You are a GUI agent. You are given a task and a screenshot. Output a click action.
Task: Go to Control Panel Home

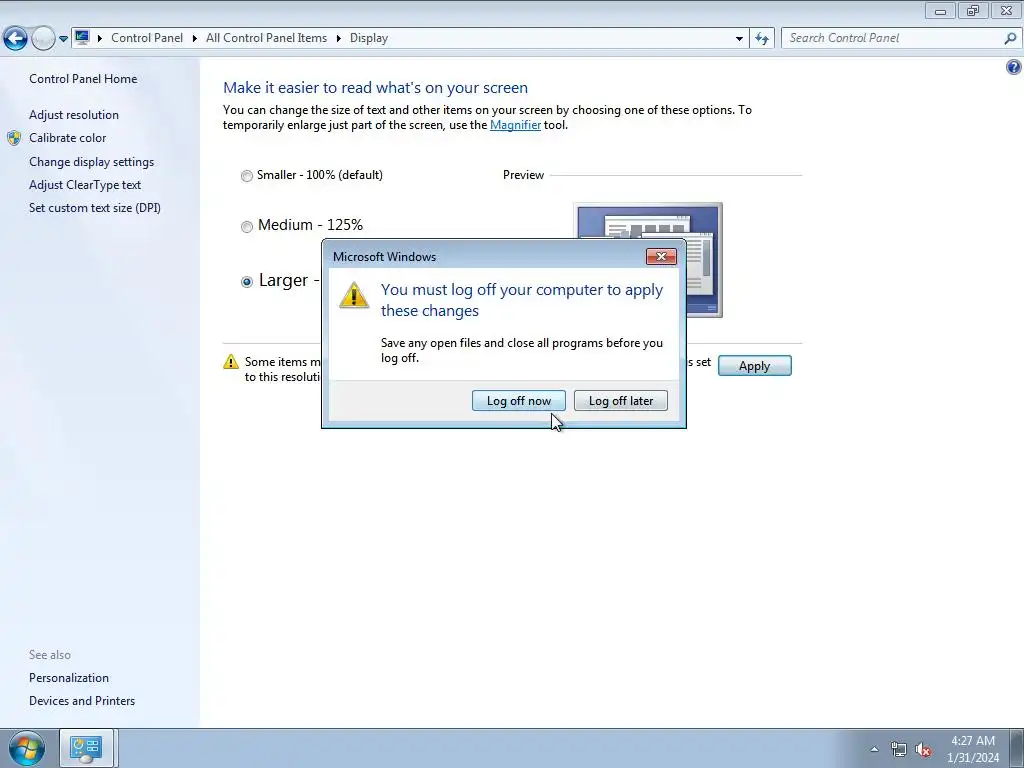[x=83, y=79]
